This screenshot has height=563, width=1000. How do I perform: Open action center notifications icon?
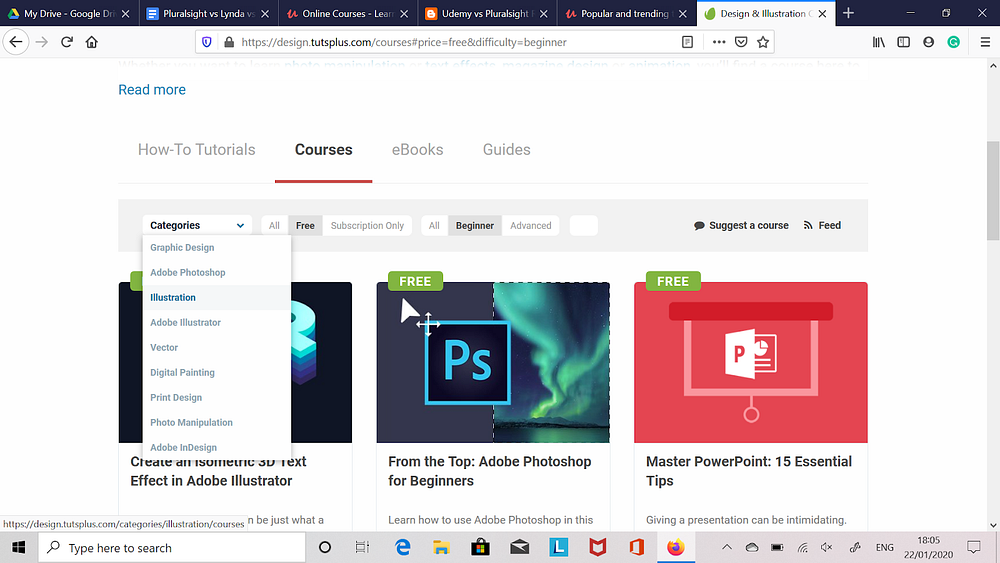pyautogui.click(x=974, y=547)
